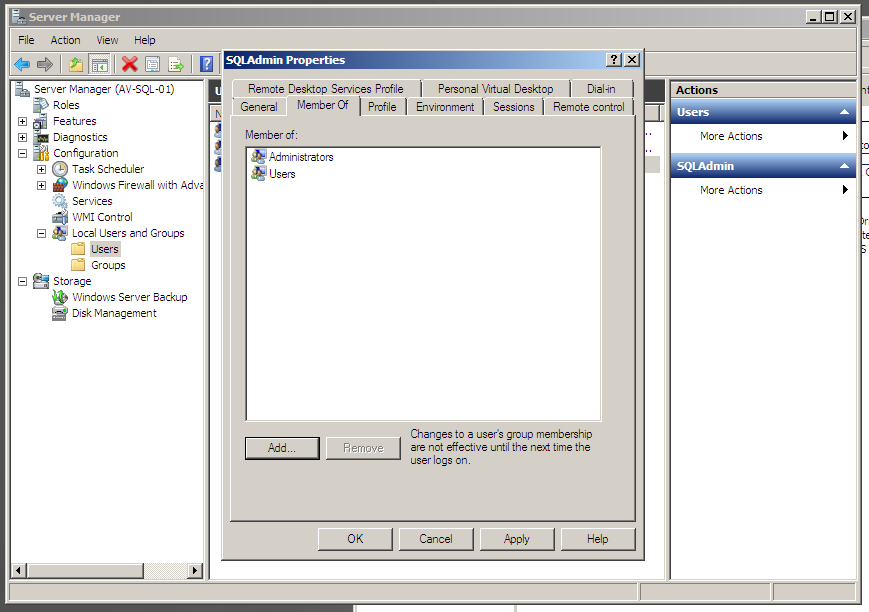Collapse the Local Users and Groups node
Image resolution: width=869 pixels, height=612 pixels.
click(x=42, y=234)
